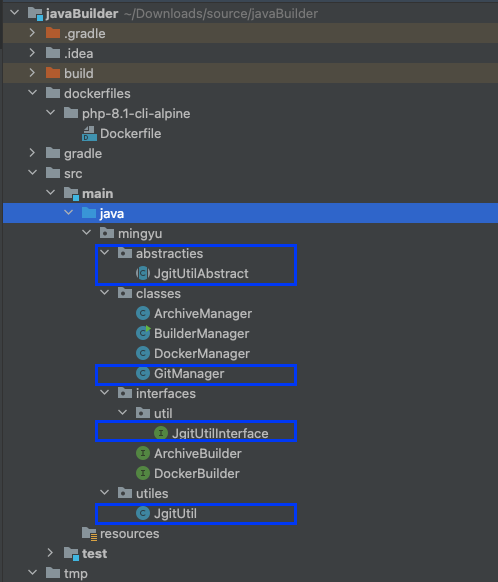Click the javaBuilder project module icon
The width and height of the screenshot is (498, 582).
pyautogui.click(x=36, y=14)
